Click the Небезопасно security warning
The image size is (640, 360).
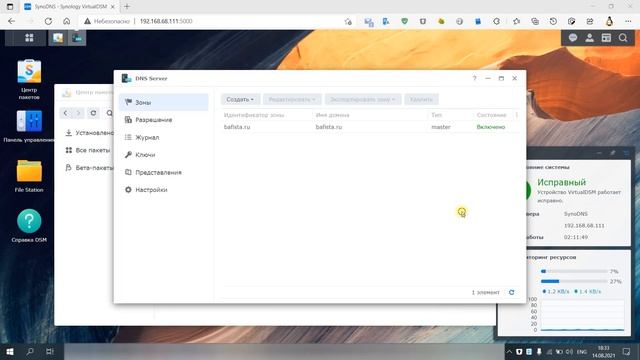coord(107,21)
